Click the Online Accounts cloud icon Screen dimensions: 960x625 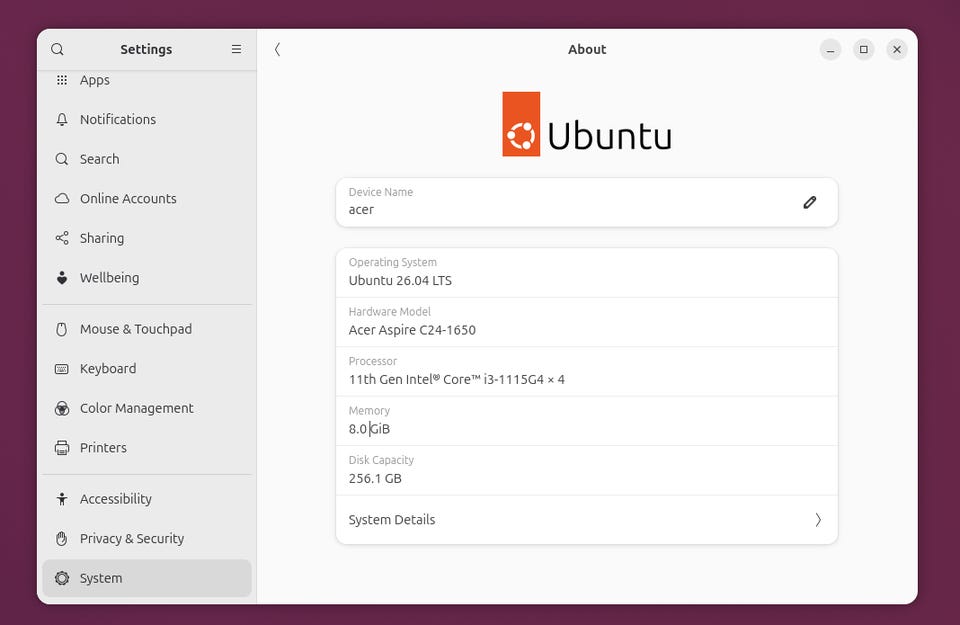62,198
